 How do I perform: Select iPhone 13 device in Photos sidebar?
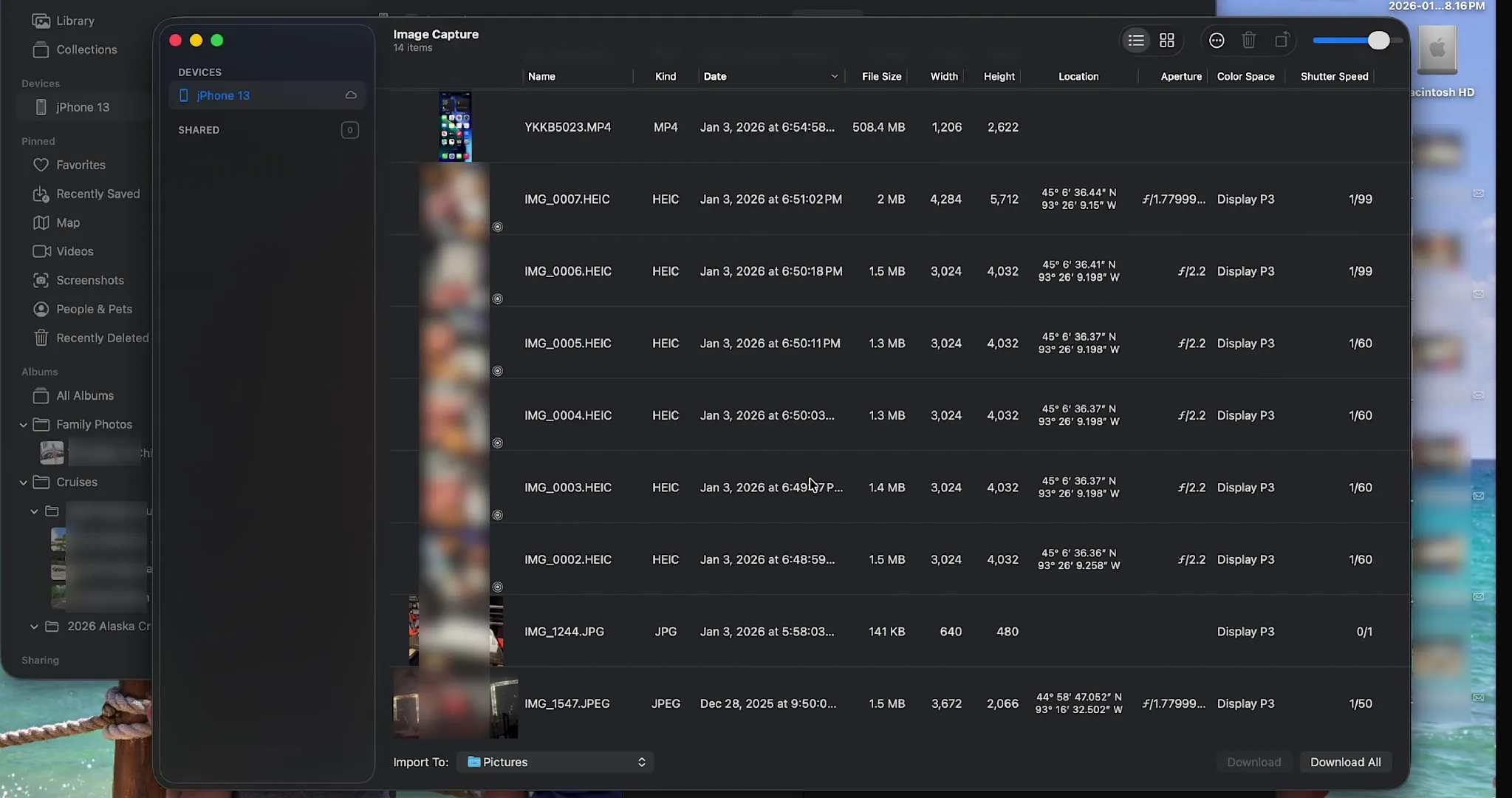[x=82, y=107]
